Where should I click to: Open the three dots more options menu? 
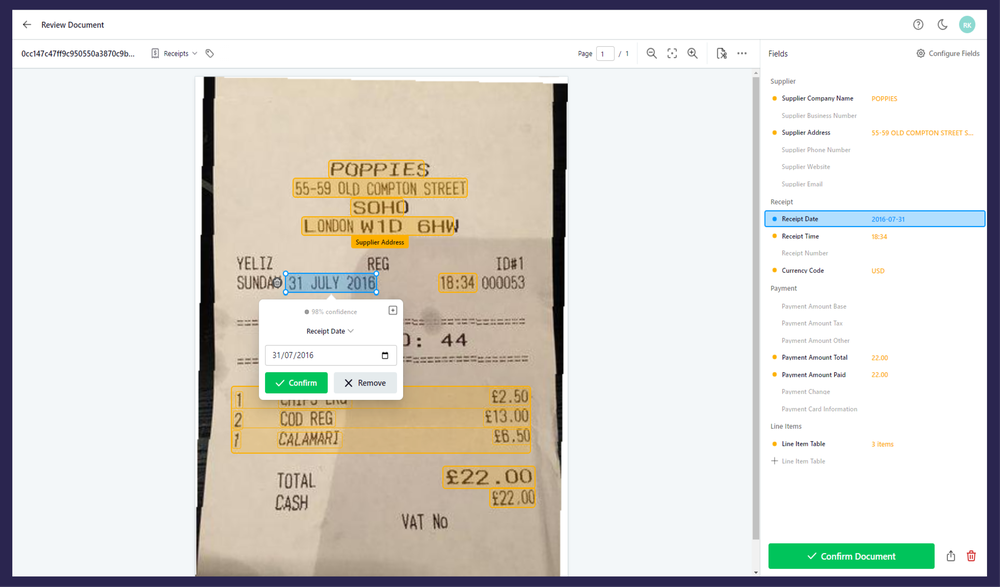pos(742,54)
